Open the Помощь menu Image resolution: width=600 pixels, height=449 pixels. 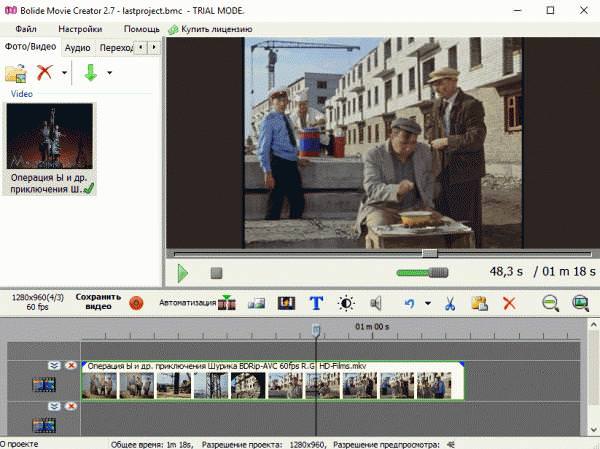pyautogui.click(x=141, y=29)
